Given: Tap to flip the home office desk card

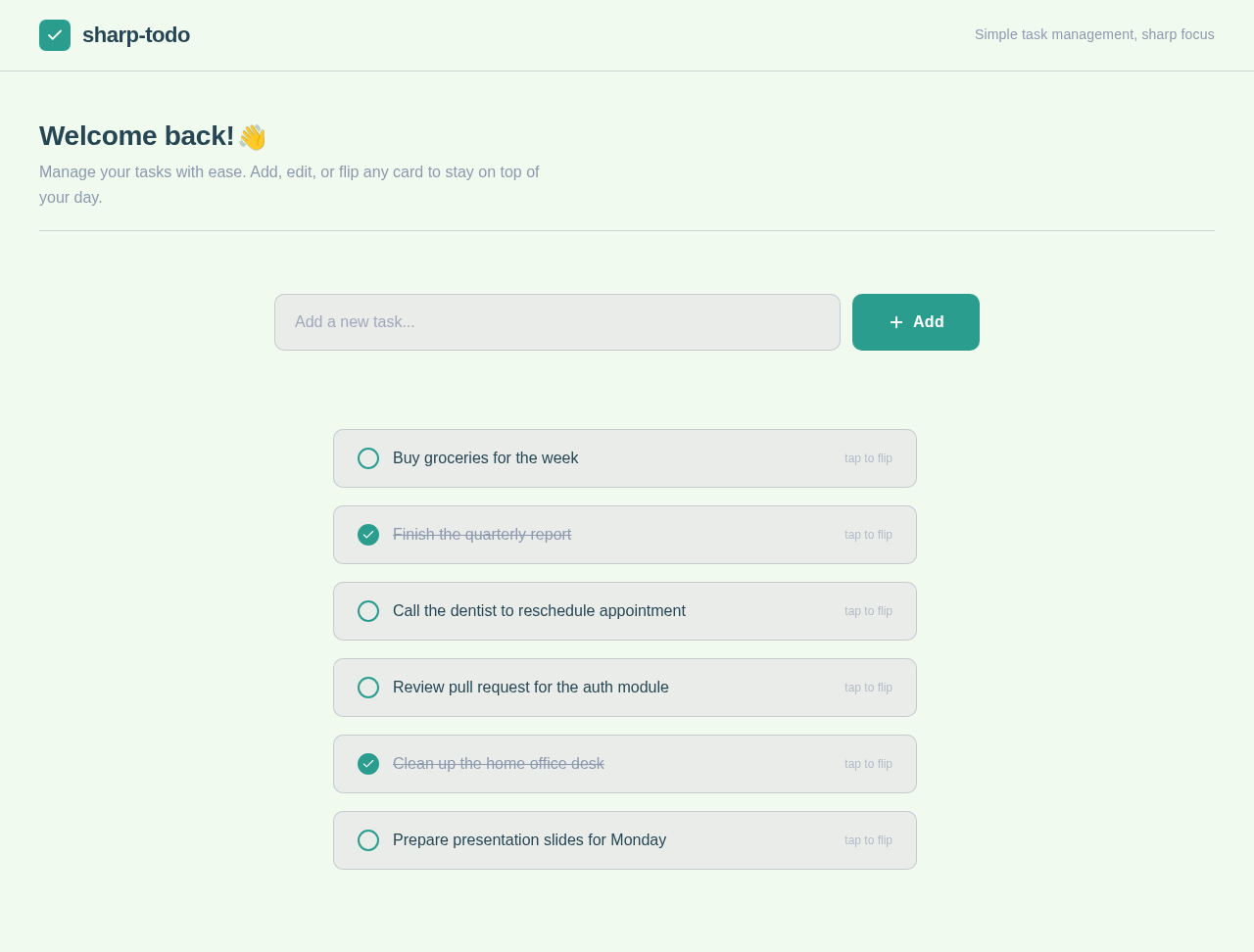Looking at the screenshot, I should 868,764.
